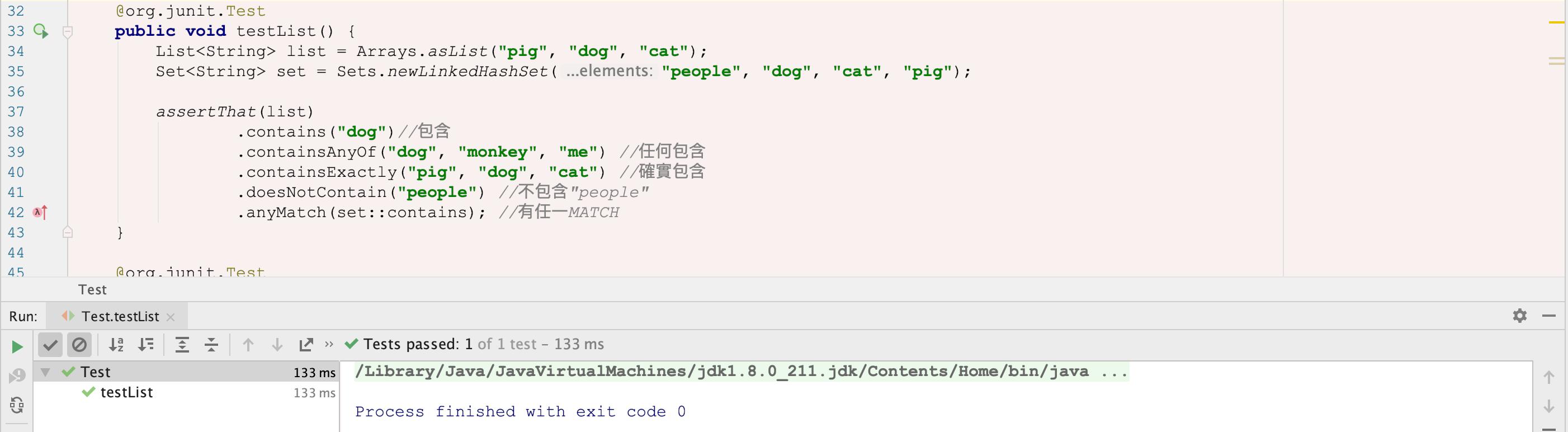Select the Test editor breadcrumb tab

[x=92, y=289]
